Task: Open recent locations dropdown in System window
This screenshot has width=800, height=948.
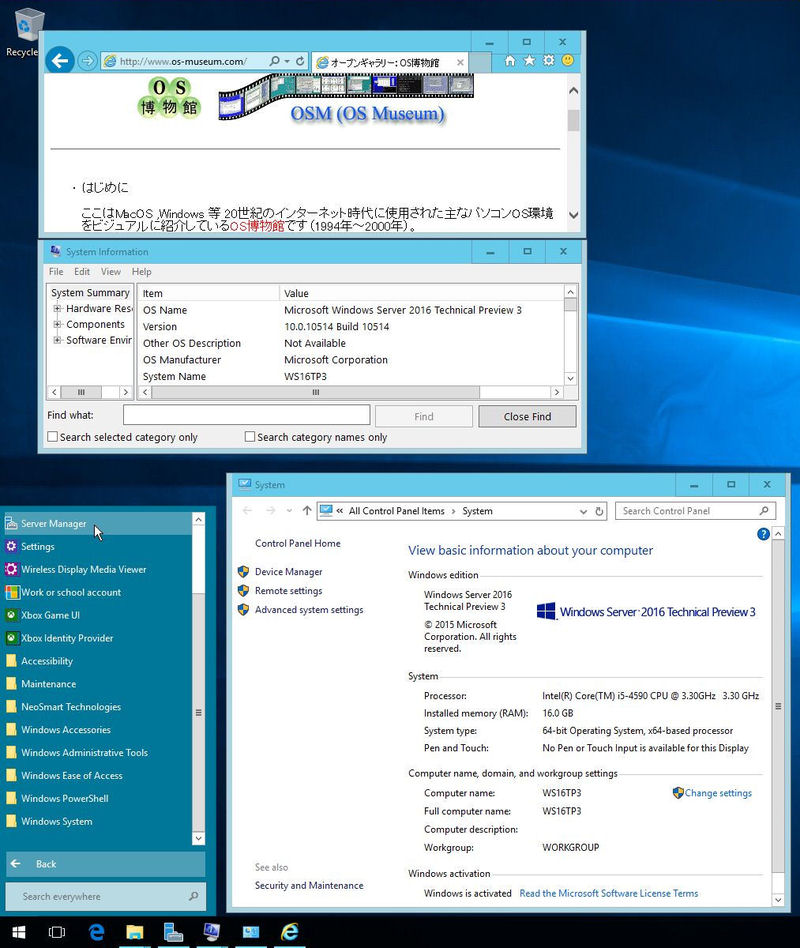Action: [290, 511]
